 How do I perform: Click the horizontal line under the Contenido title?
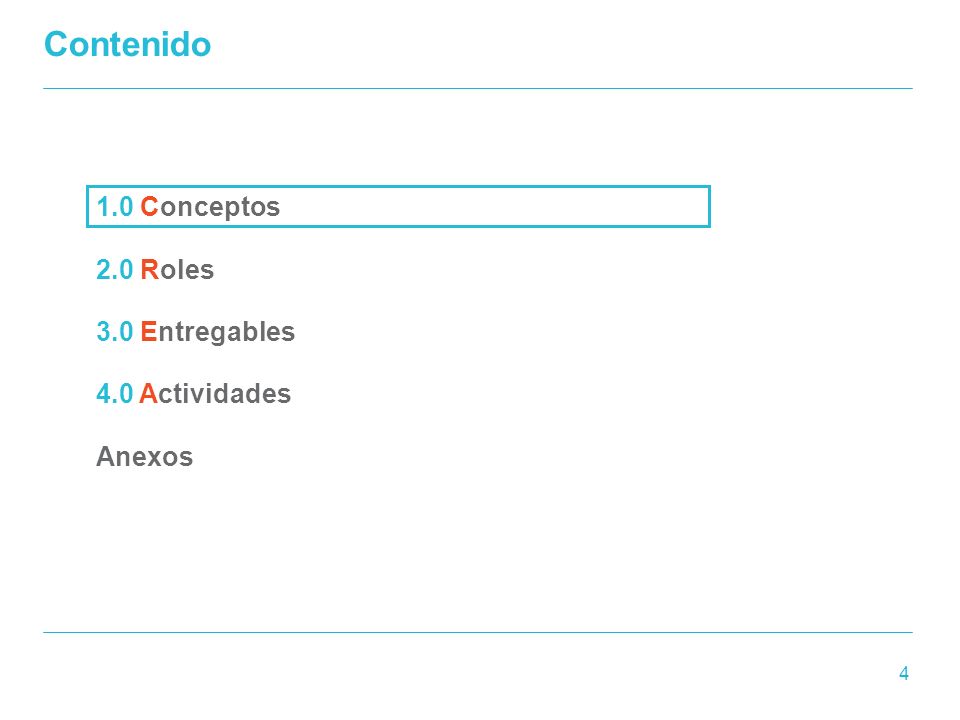coord(478,89)
